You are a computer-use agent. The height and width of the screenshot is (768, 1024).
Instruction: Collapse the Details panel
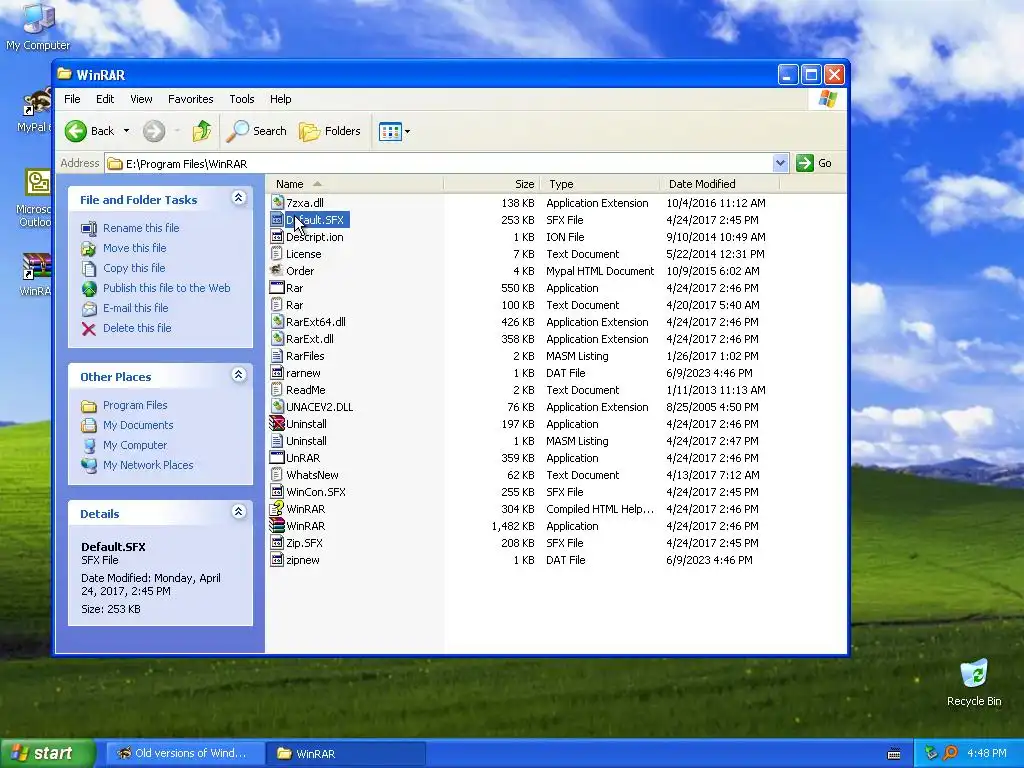pos(238,512)
